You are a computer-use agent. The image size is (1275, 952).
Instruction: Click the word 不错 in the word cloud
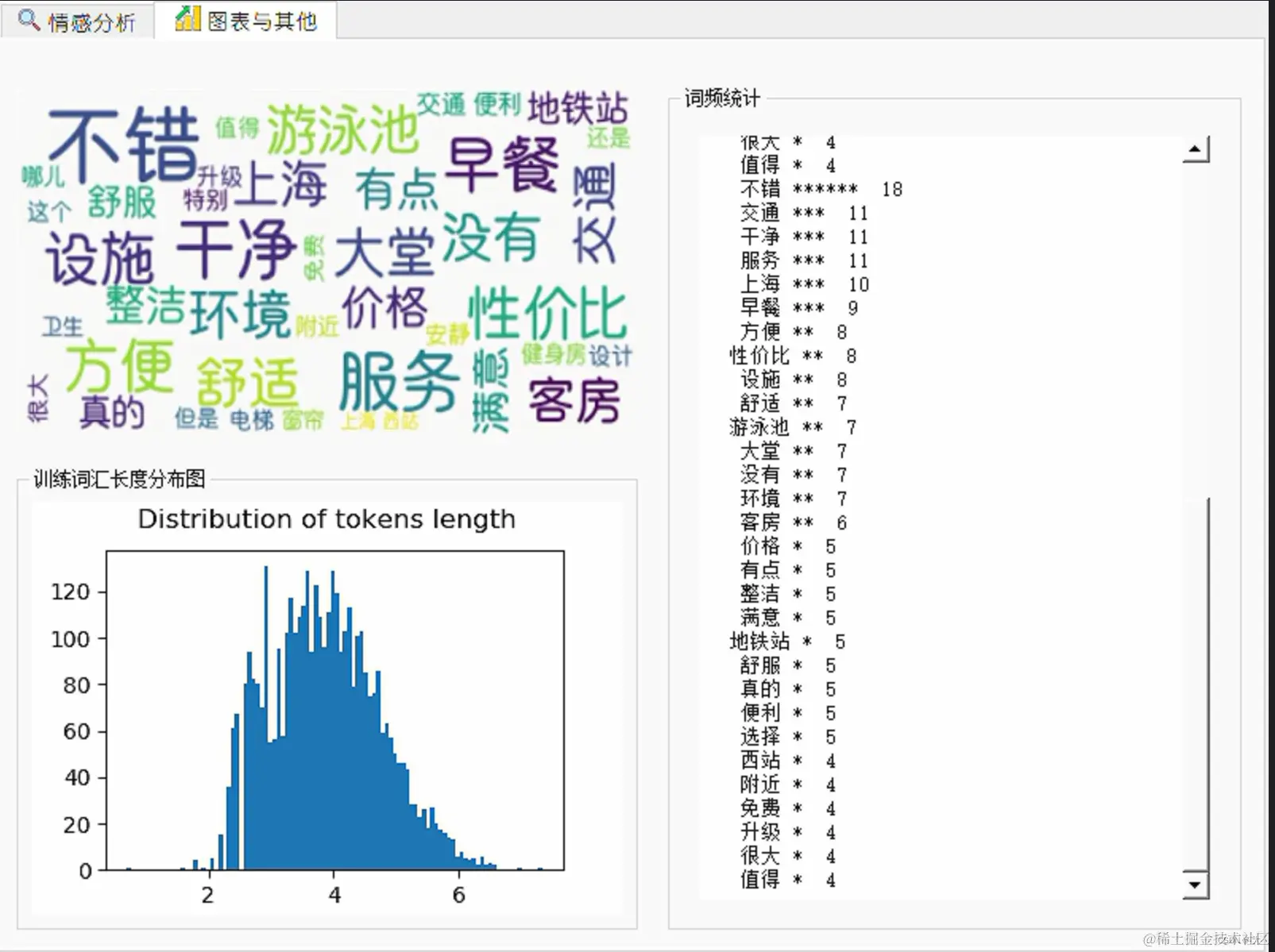click(125, 144)
